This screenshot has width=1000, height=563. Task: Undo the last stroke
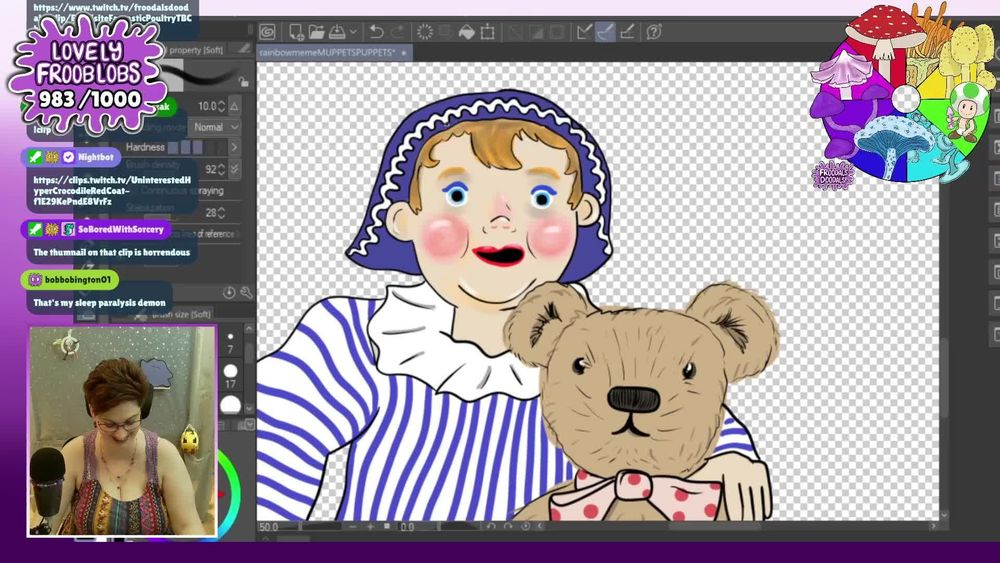(376, 32)
